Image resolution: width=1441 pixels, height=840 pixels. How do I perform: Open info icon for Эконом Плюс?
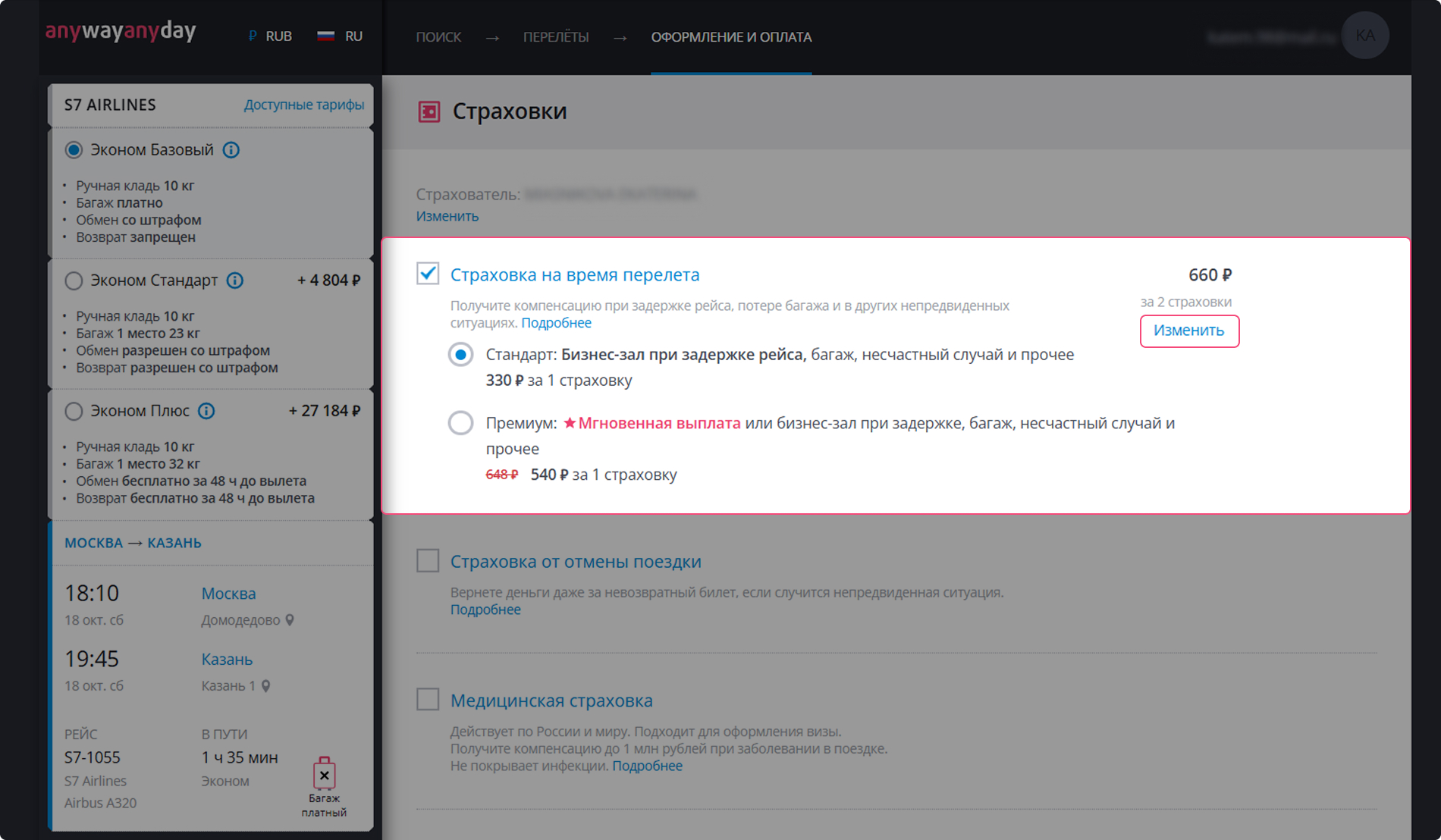[206, 411]
